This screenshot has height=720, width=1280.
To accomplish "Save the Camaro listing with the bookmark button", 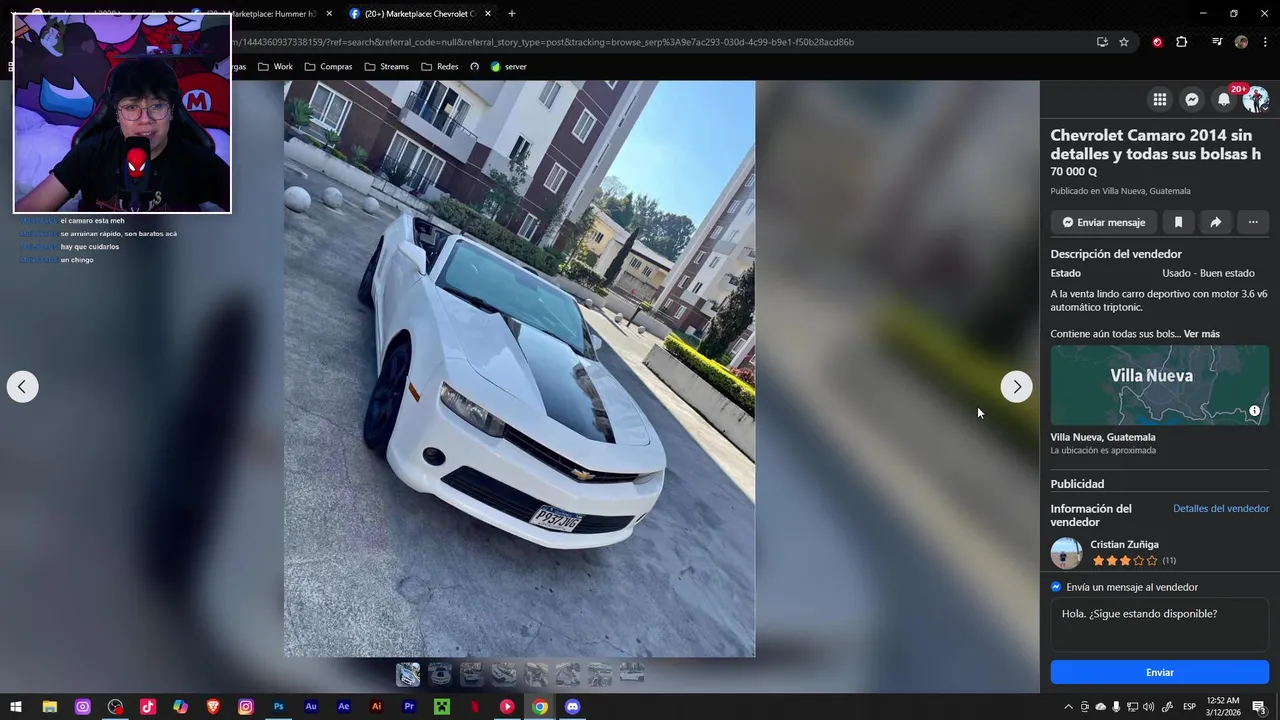I will click(x=1178, y=222).
